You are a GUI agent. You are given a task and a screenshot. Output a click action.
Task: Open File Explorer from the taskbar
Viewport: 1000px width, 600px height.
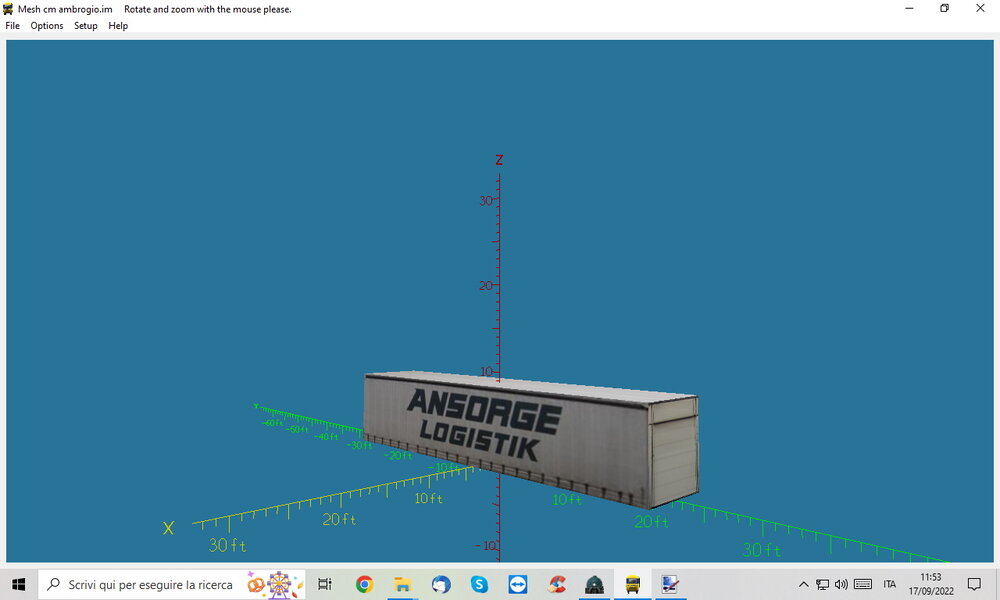point(402,584)
